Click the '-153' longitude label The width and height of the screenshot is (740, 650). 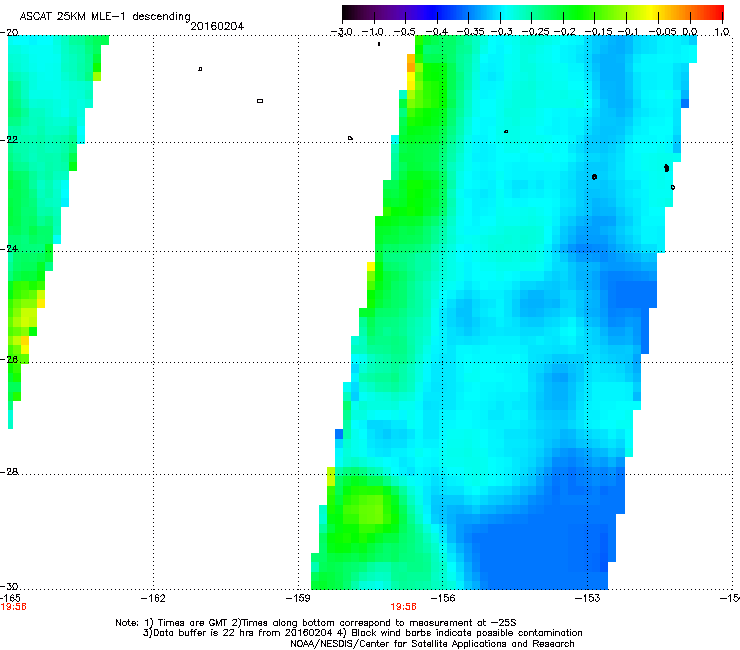coord(588,598)
